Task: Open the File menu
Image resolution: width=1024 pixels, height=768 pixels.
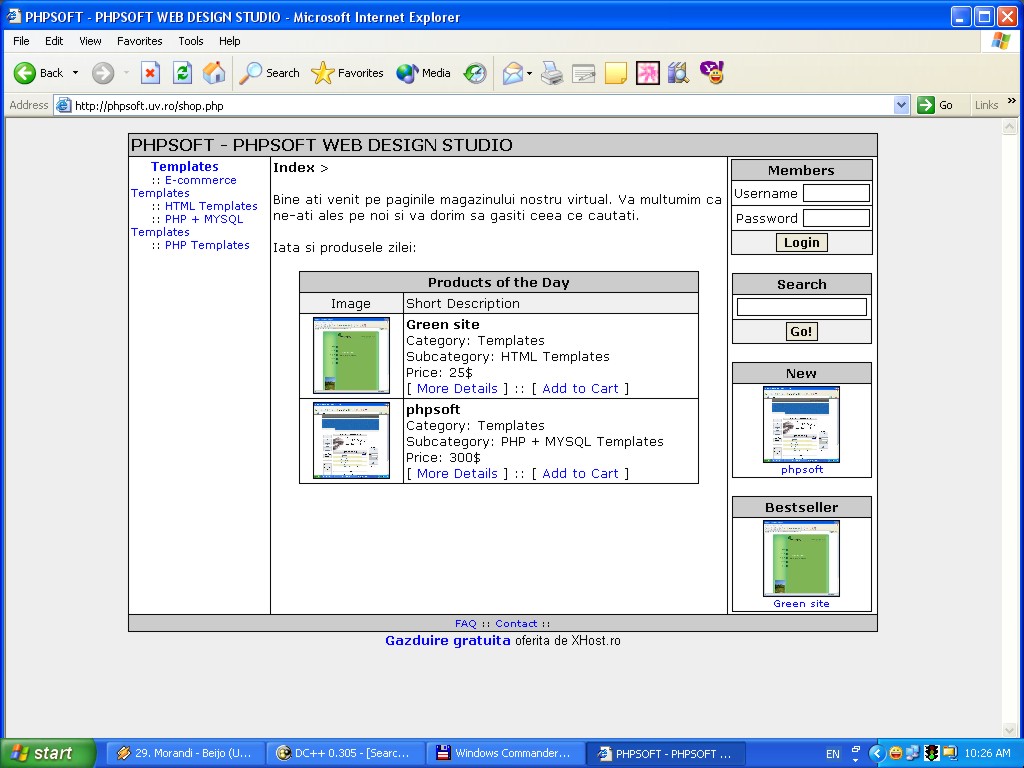Action: [x=22, y=41]
